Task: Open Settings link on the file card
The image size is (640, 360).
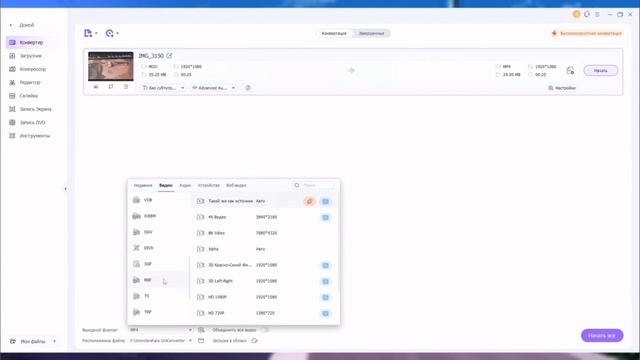Action: [x=562, y=88]
